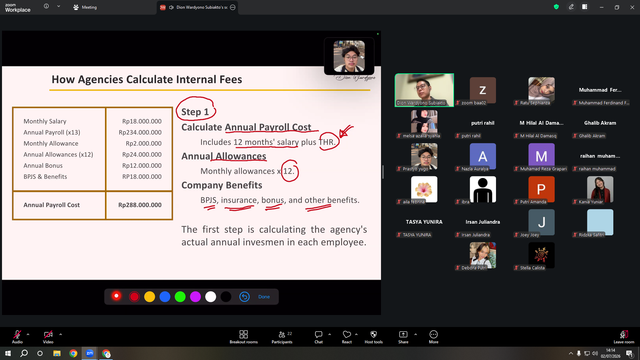The width and height of the screenshot is (640, 360).
Task: Open the green encryption shield icon
Action: [556, 7]
